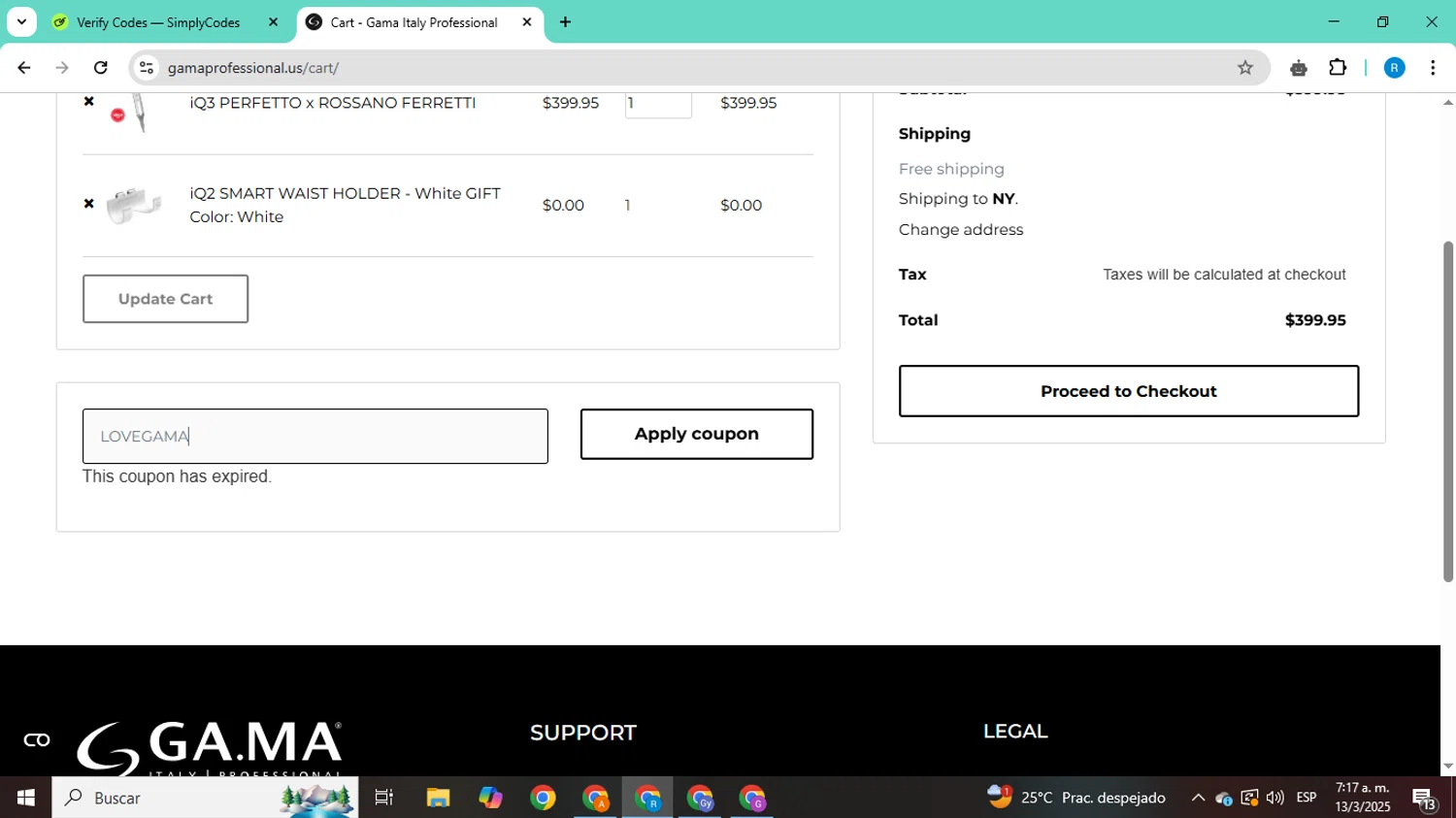This screenshot has height=818, width=1456.
Task: View site information icon
Action: tap(147, 68)
